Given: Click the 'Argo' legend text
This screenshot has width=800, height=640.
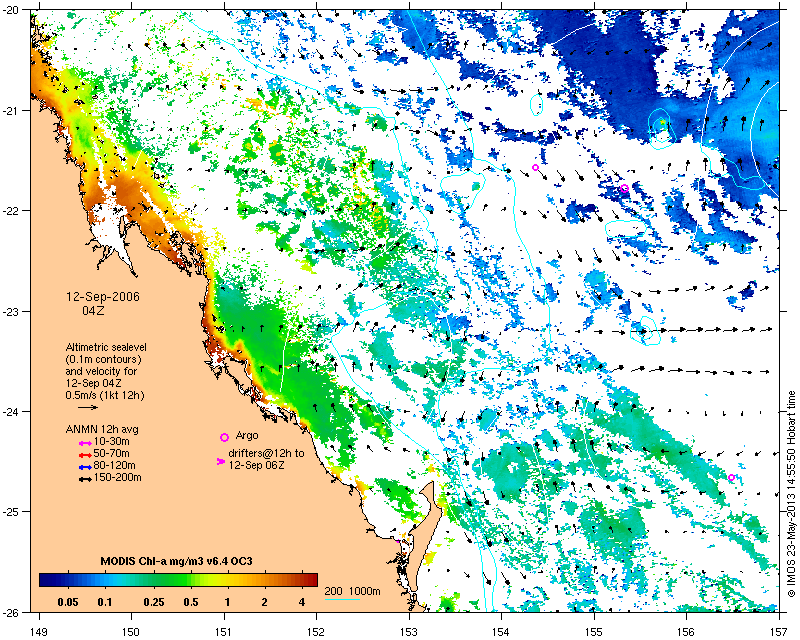Looking at the screenshot, I should pos(247,435).
